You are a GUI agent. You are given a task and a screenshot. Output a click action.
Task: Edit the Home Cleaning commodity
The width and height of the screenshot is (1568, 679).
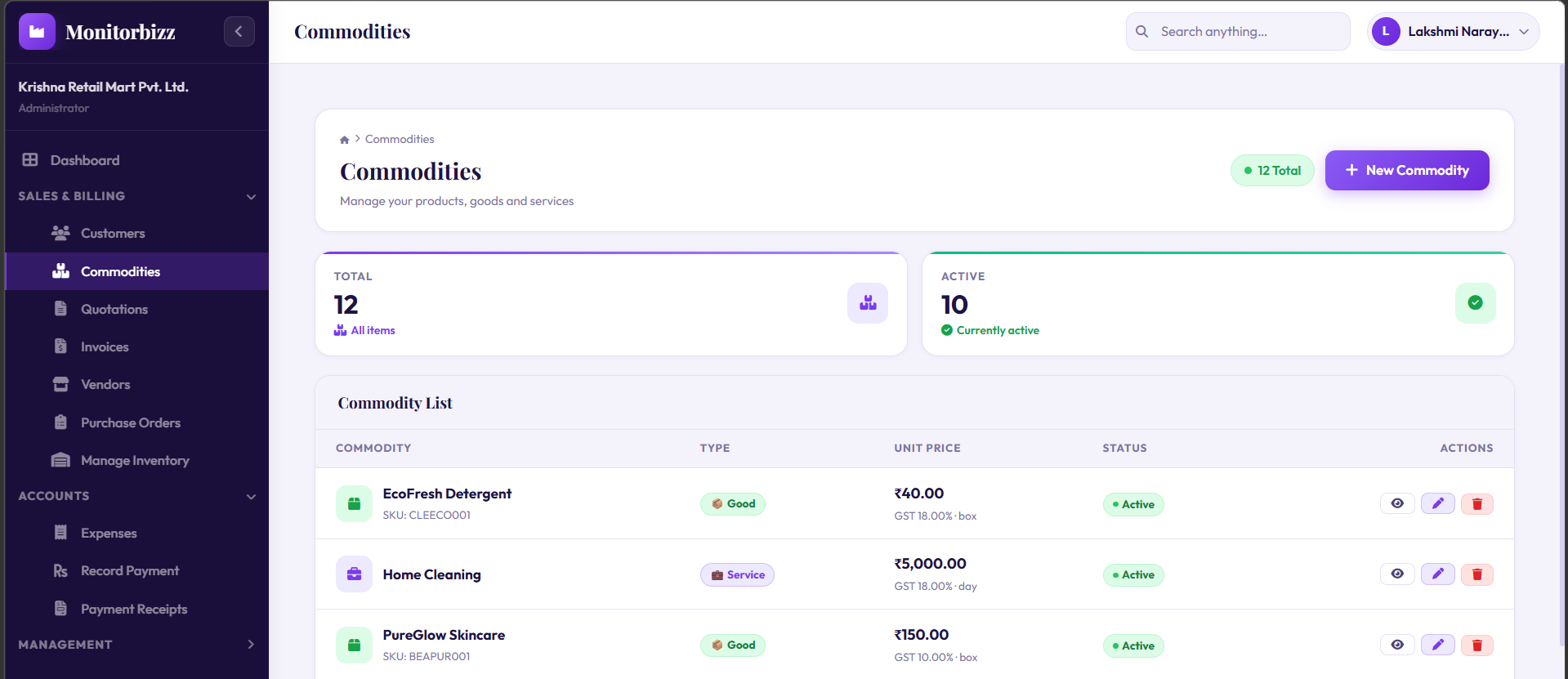click(1437, 574)
